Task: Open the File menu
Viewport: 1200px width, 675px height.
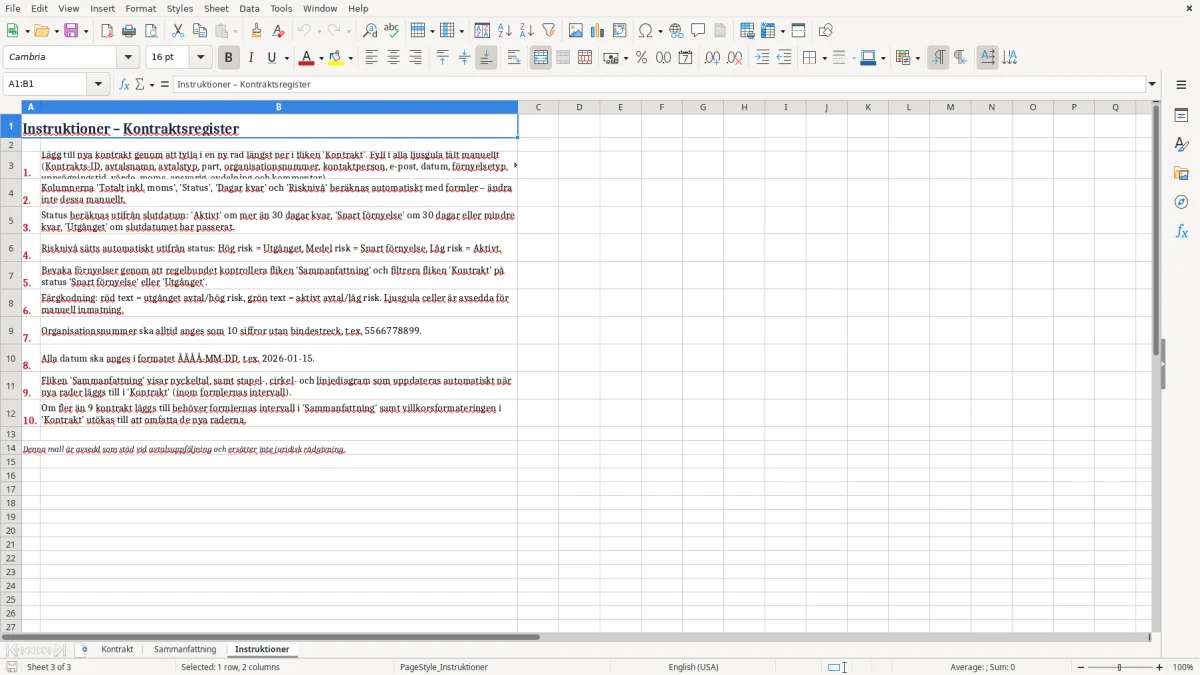Action: pos(11,8)
